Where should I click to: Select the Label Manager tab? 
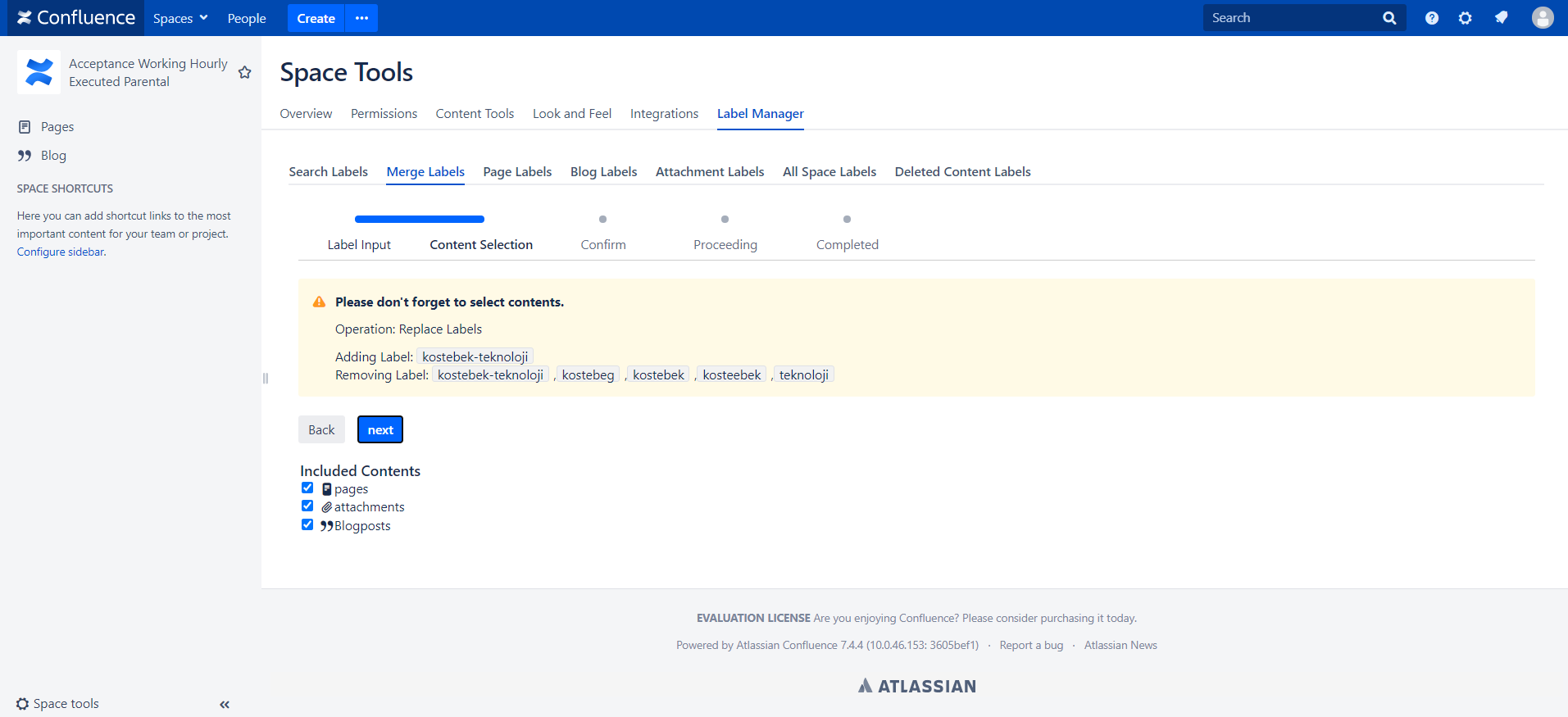click(x=761, y=114)
